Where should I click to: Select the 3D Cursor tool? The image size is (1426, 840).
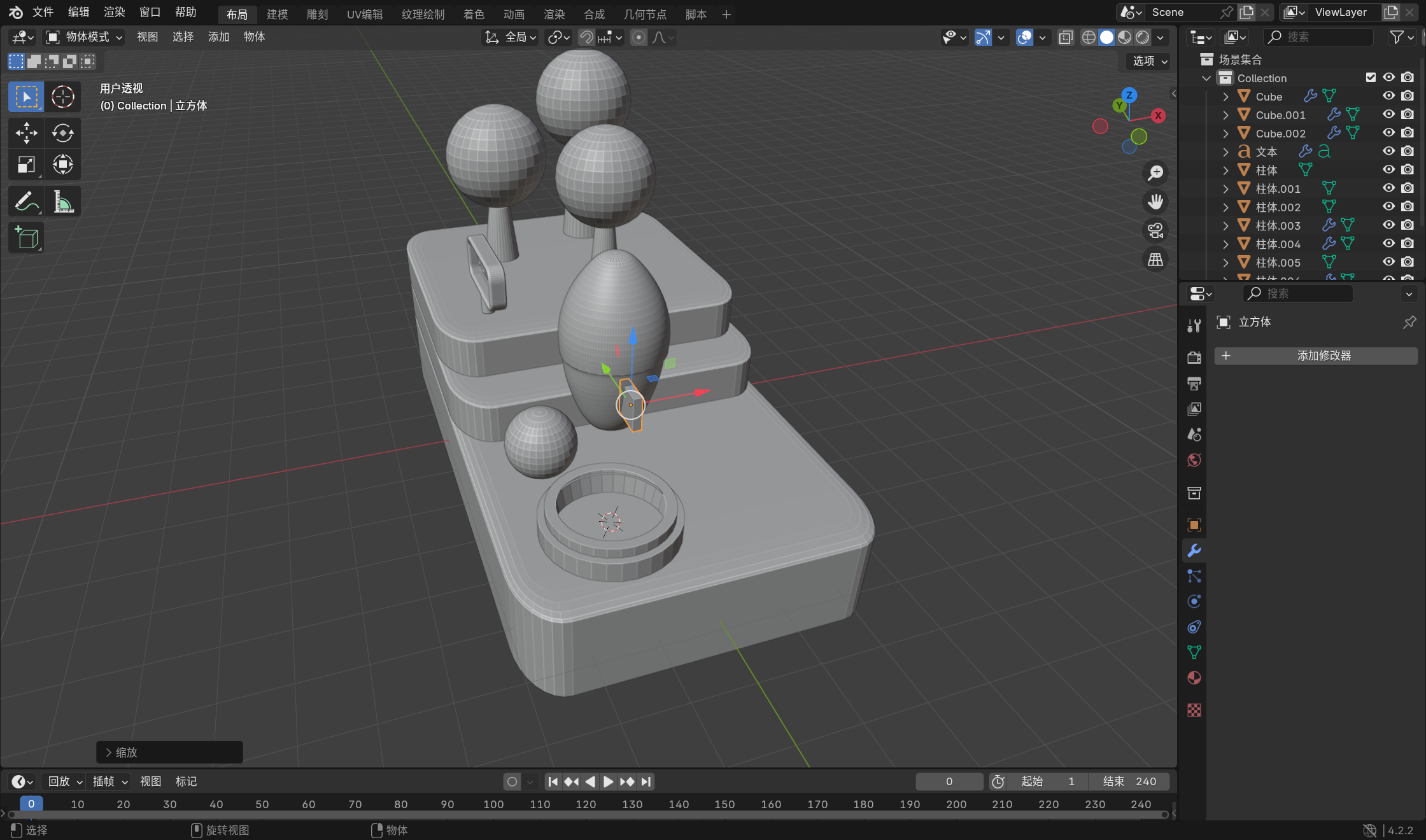(62, 97)
